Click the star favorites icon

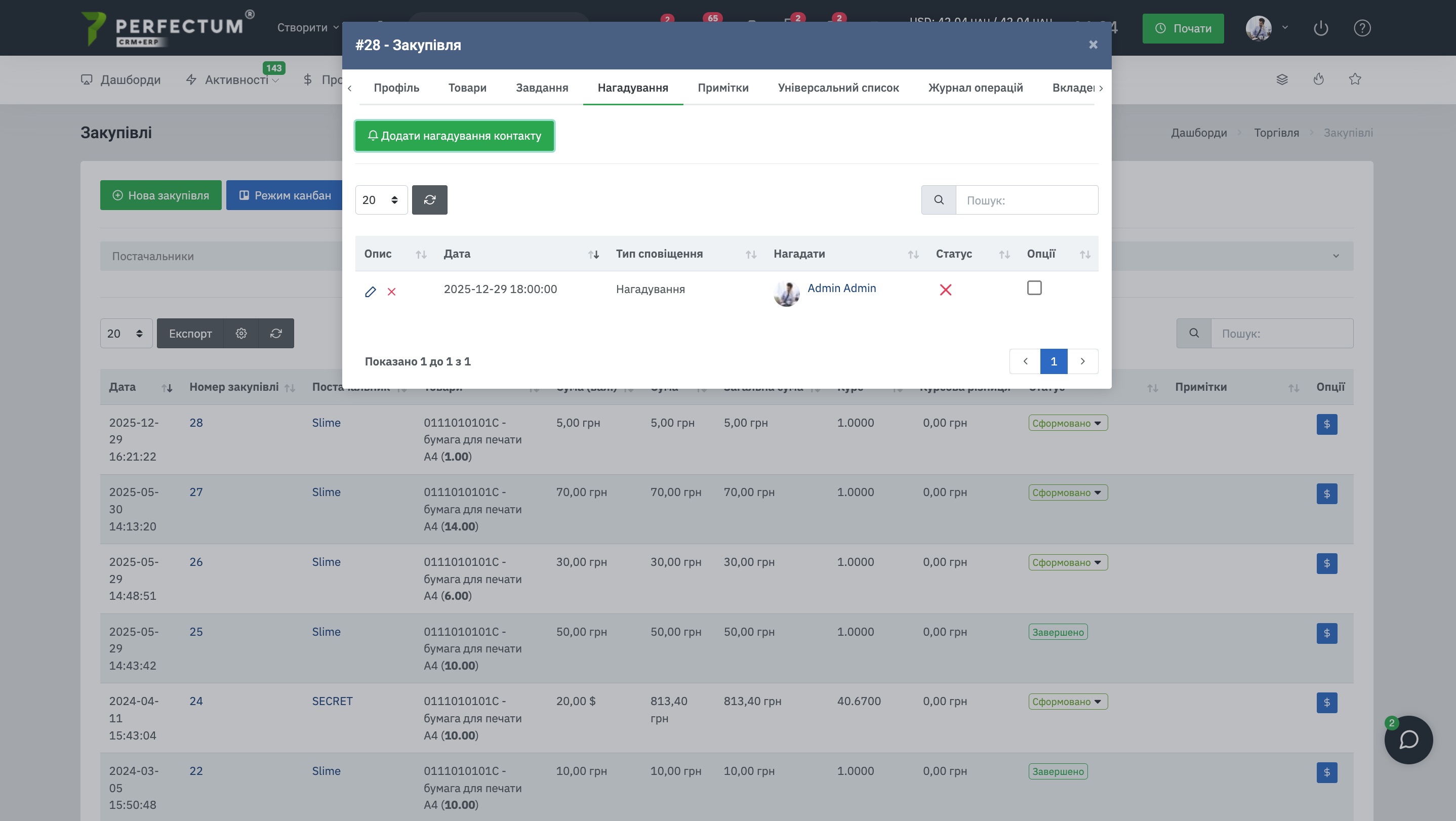tap(1354, 79)
